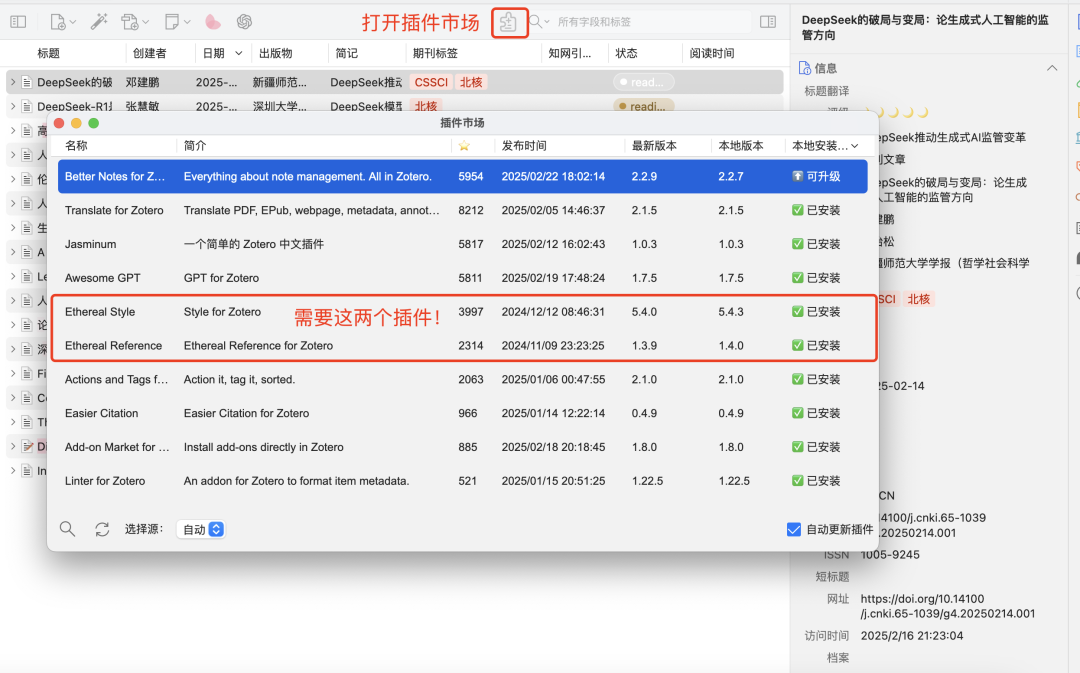Sort items by 出版物 column header
Screen dimensions: 1080x673
pyautogui.click(x=276, y=53)
